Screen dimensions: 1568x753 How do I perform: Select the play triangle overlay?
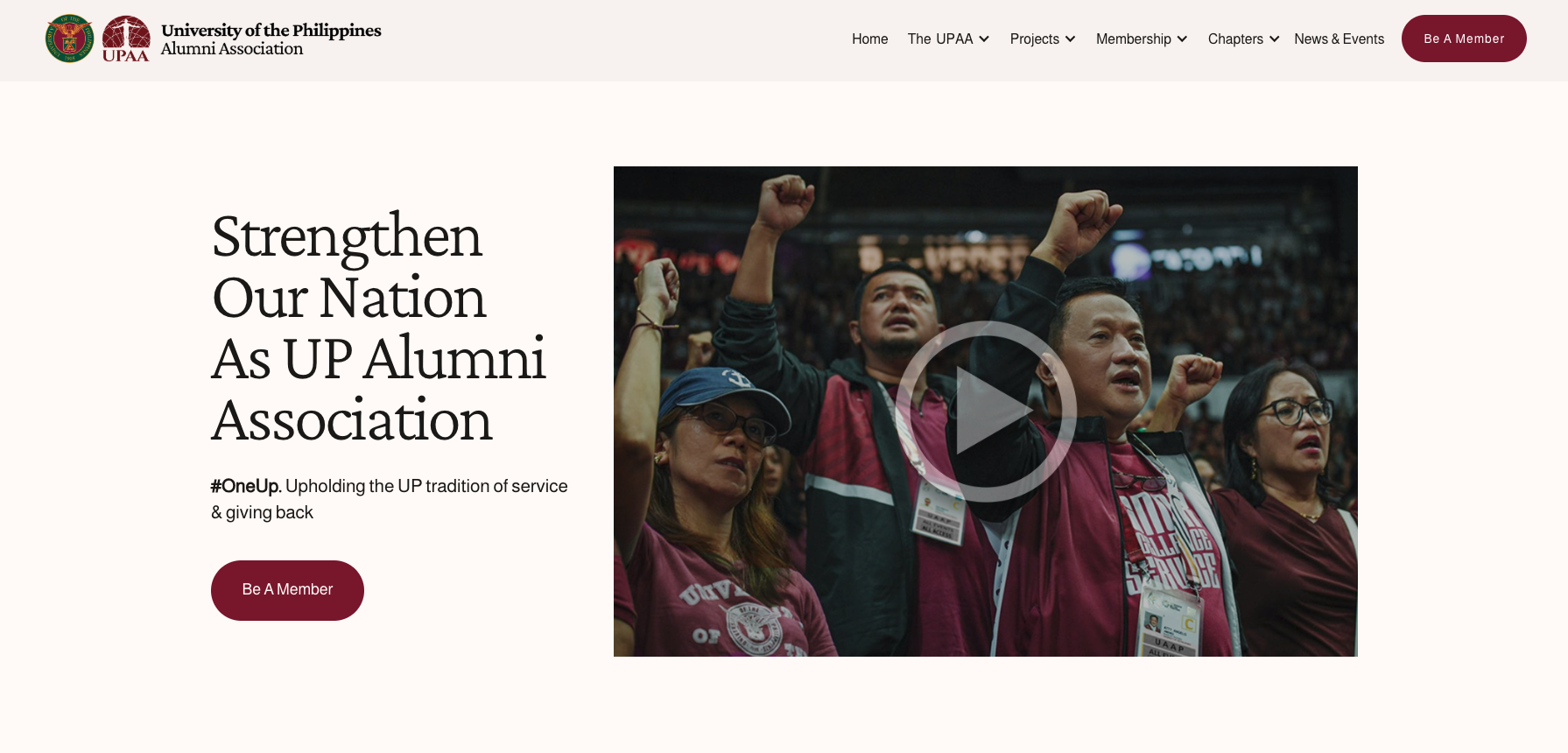point(989,412)
